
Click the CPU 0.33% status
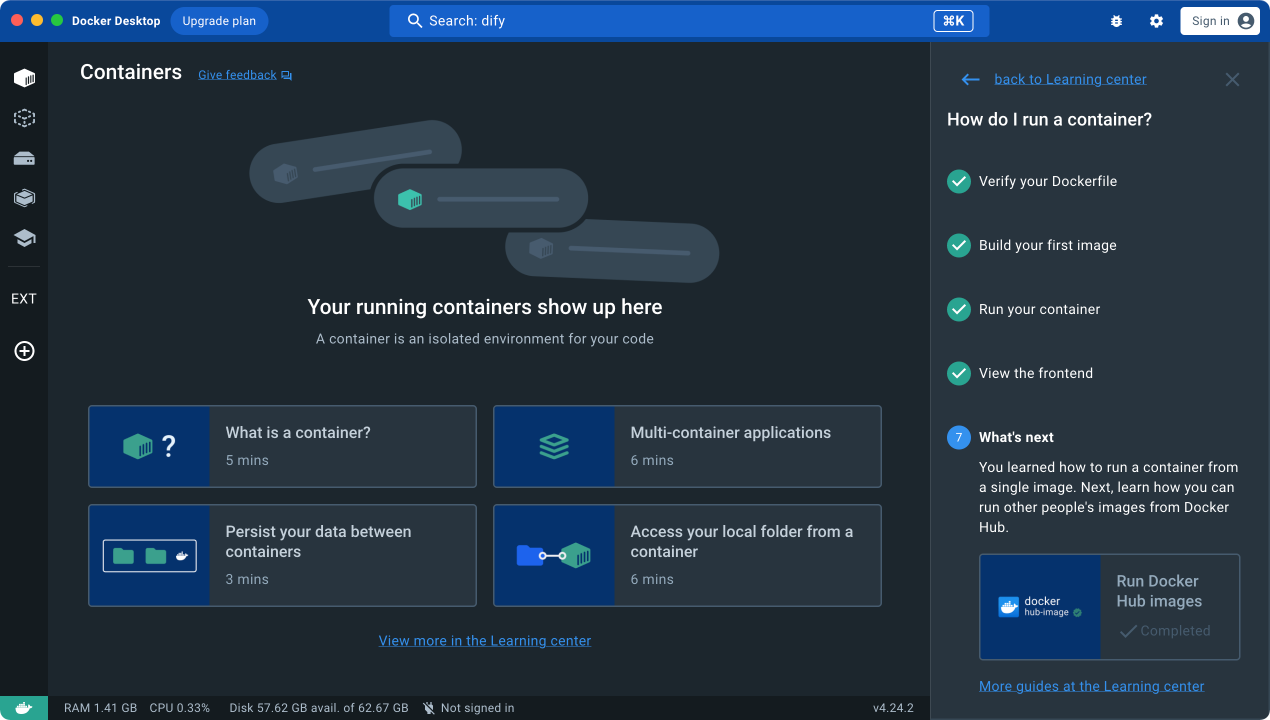coord(180,708)
